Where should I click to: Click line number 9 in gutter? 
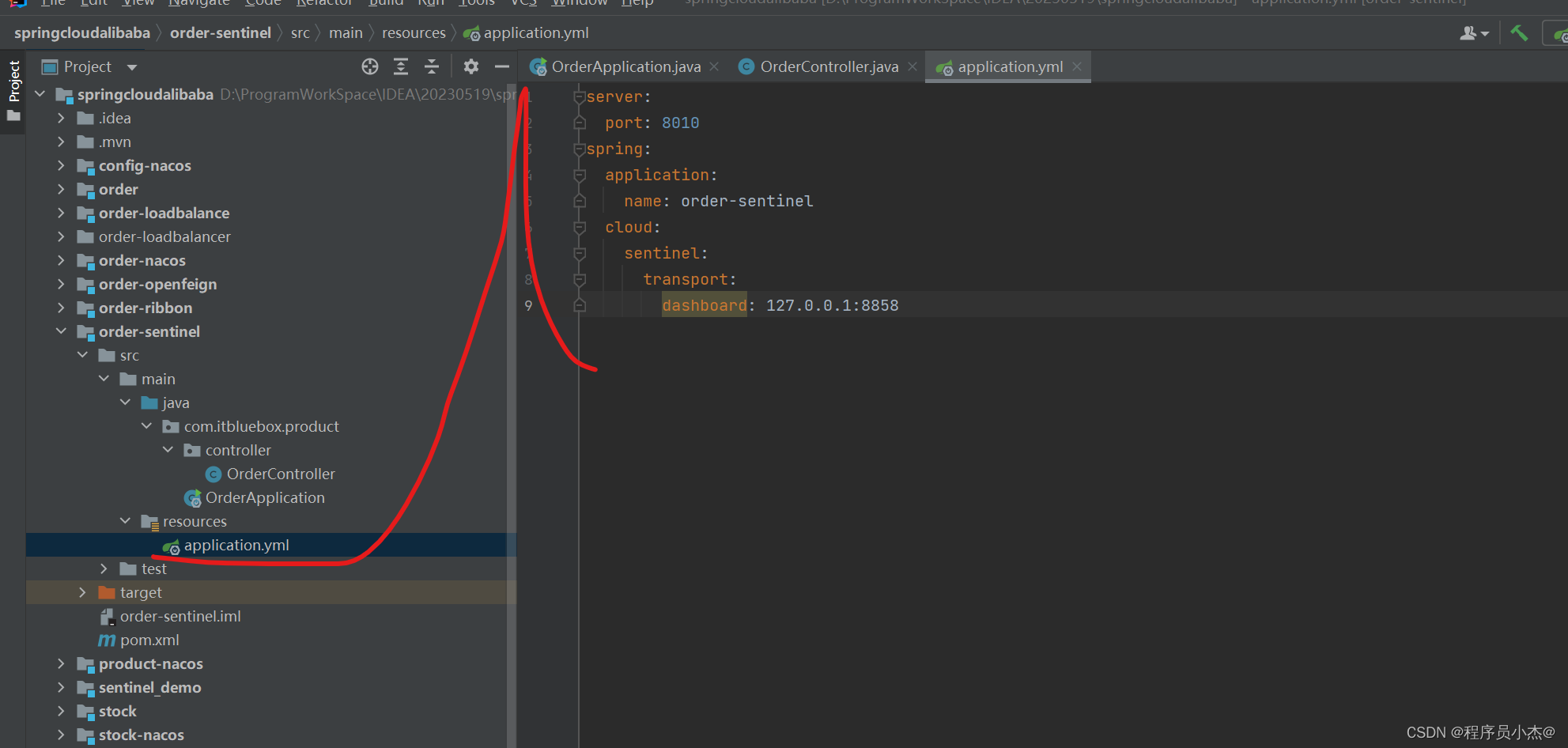(x=528, y=305)
